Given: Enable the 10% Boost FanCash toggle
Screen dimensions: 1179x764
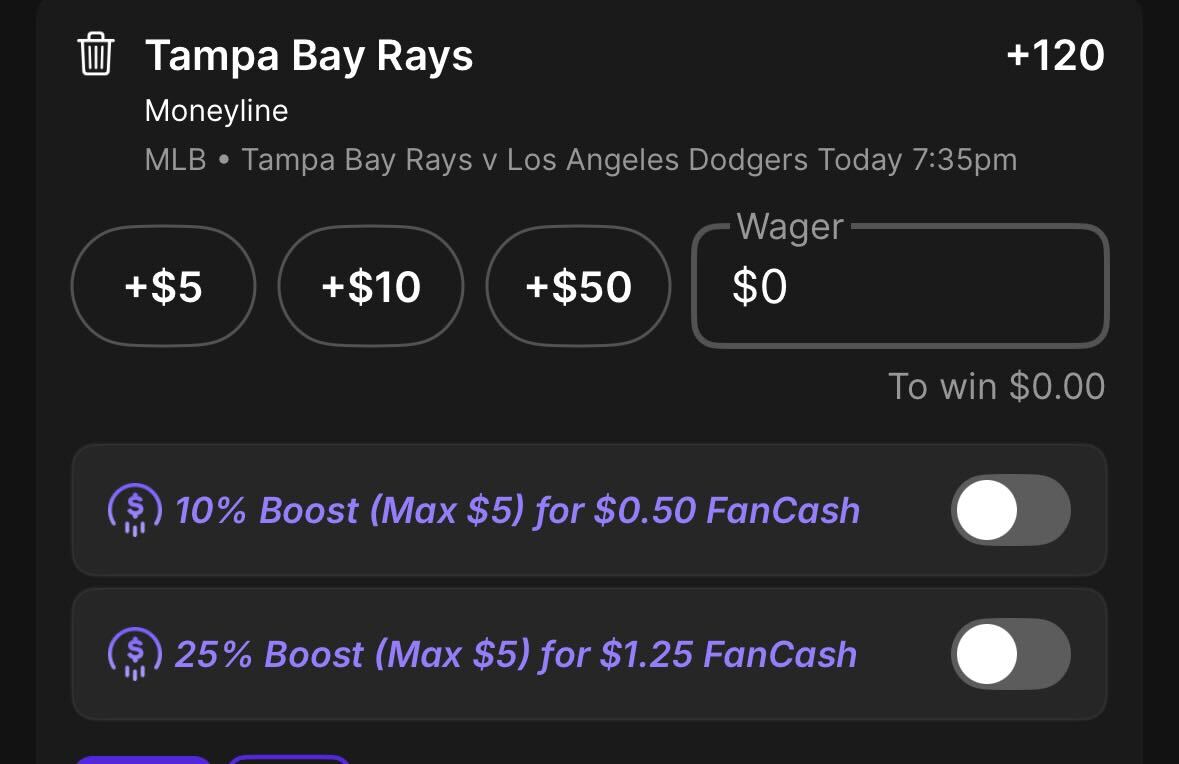Looking at the screenshot, I should 1011,510.
